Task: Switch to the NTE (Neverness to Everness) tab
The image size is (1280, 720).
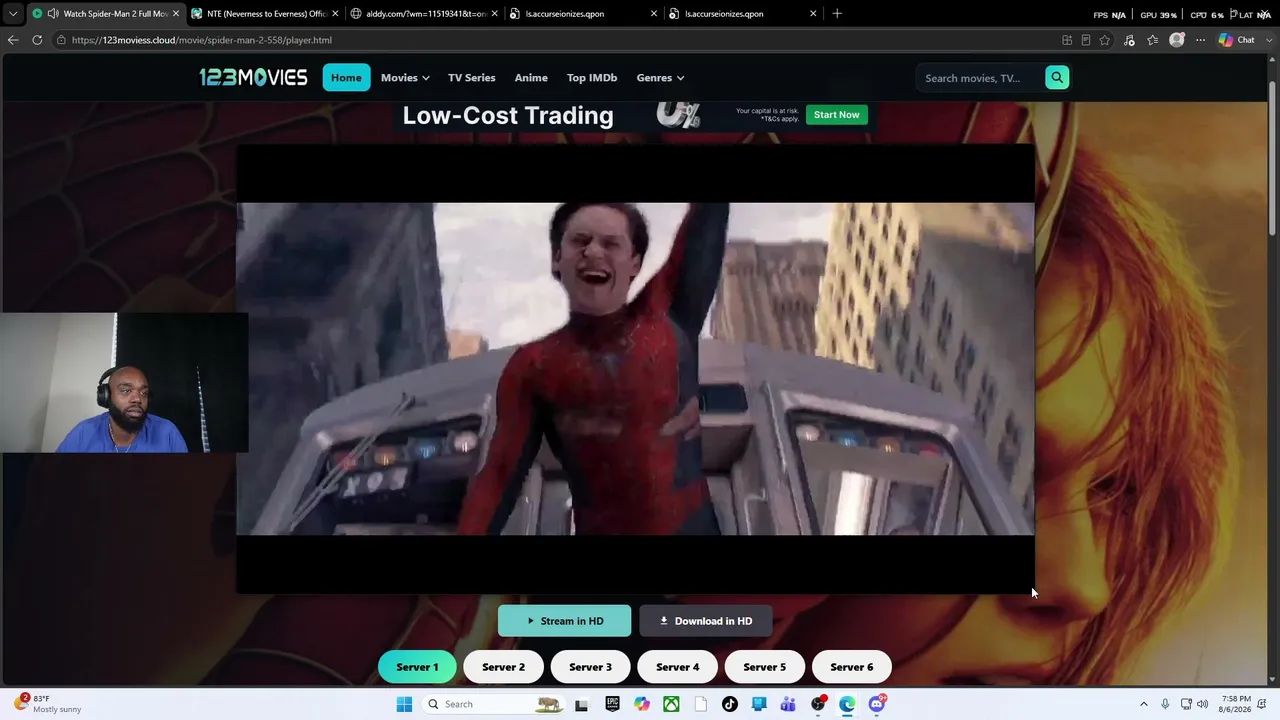Action: pos(265,14)
